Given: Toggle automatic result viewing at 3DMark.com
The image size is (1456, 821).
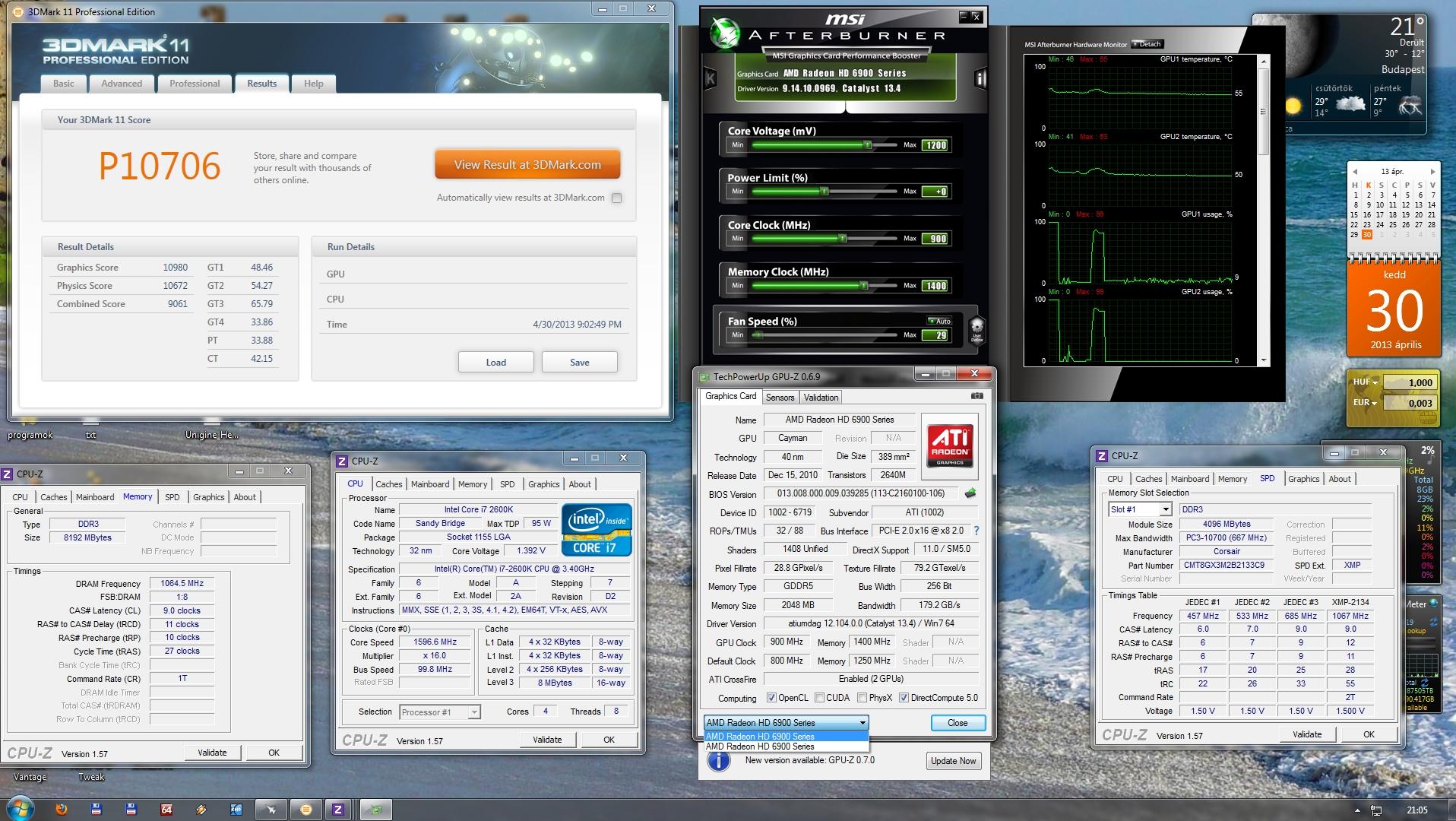Looking at the screenshot, I should coord(617,198).
